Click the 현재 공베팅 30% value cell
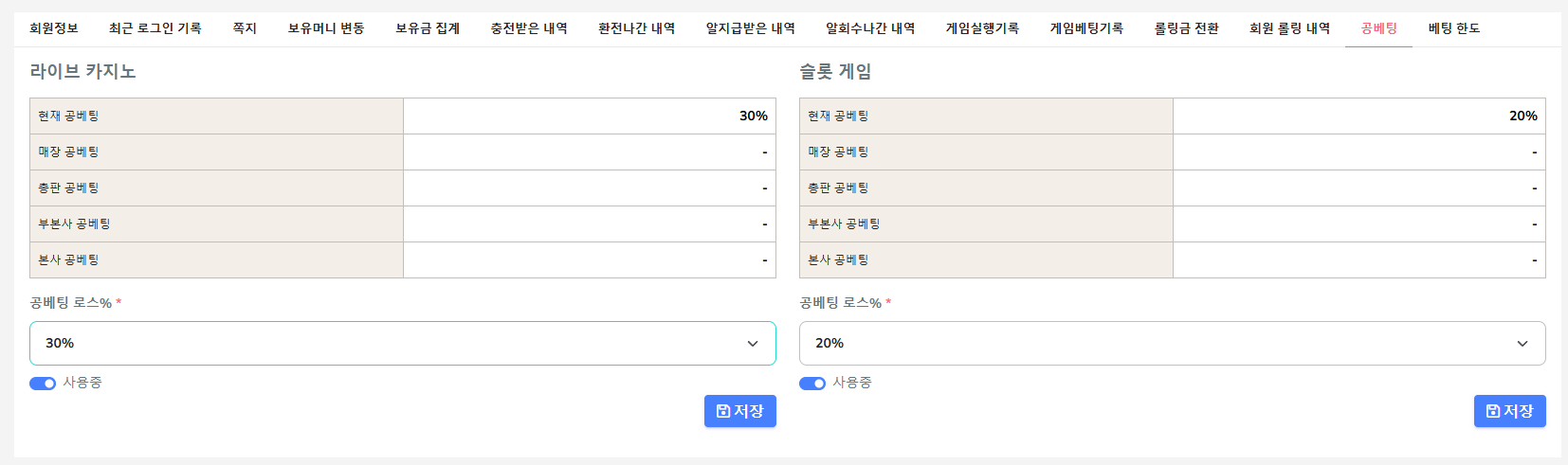This screenshot has width=1568, height=465. (x=589, y=116)
